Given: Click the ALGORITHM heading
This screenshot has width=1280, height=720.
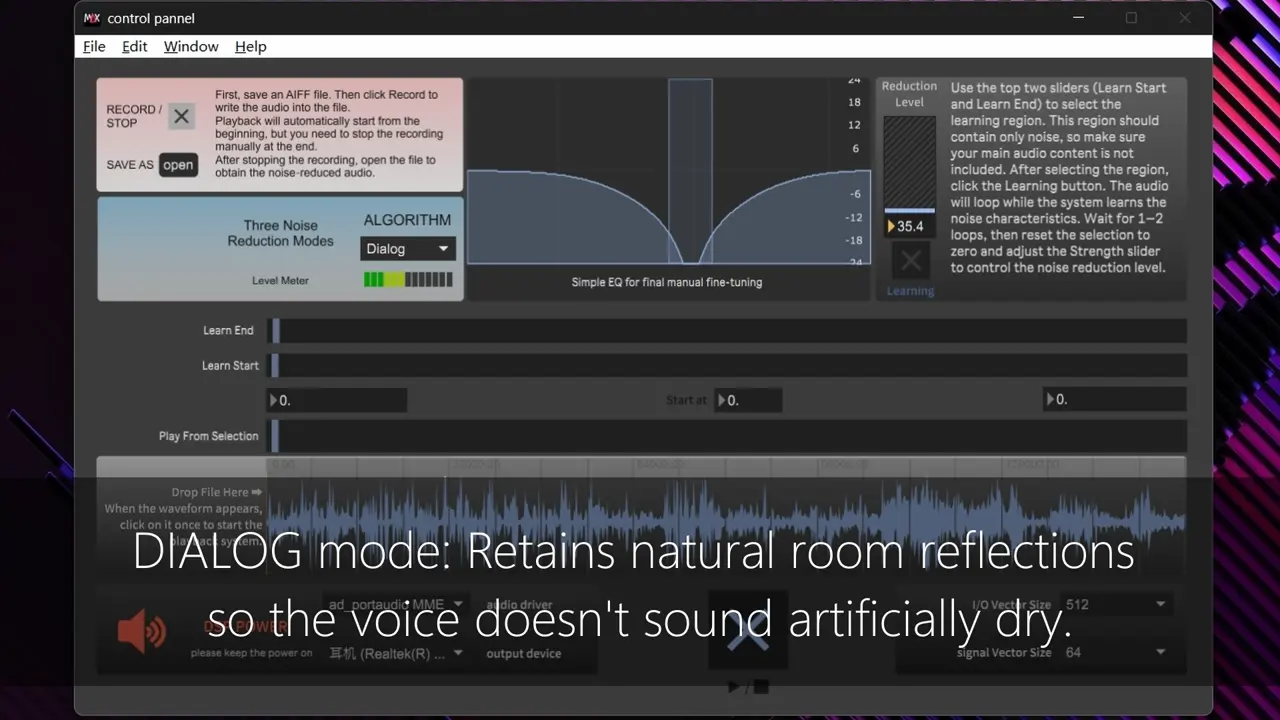Looking at the screenshot, I should 407,220.
